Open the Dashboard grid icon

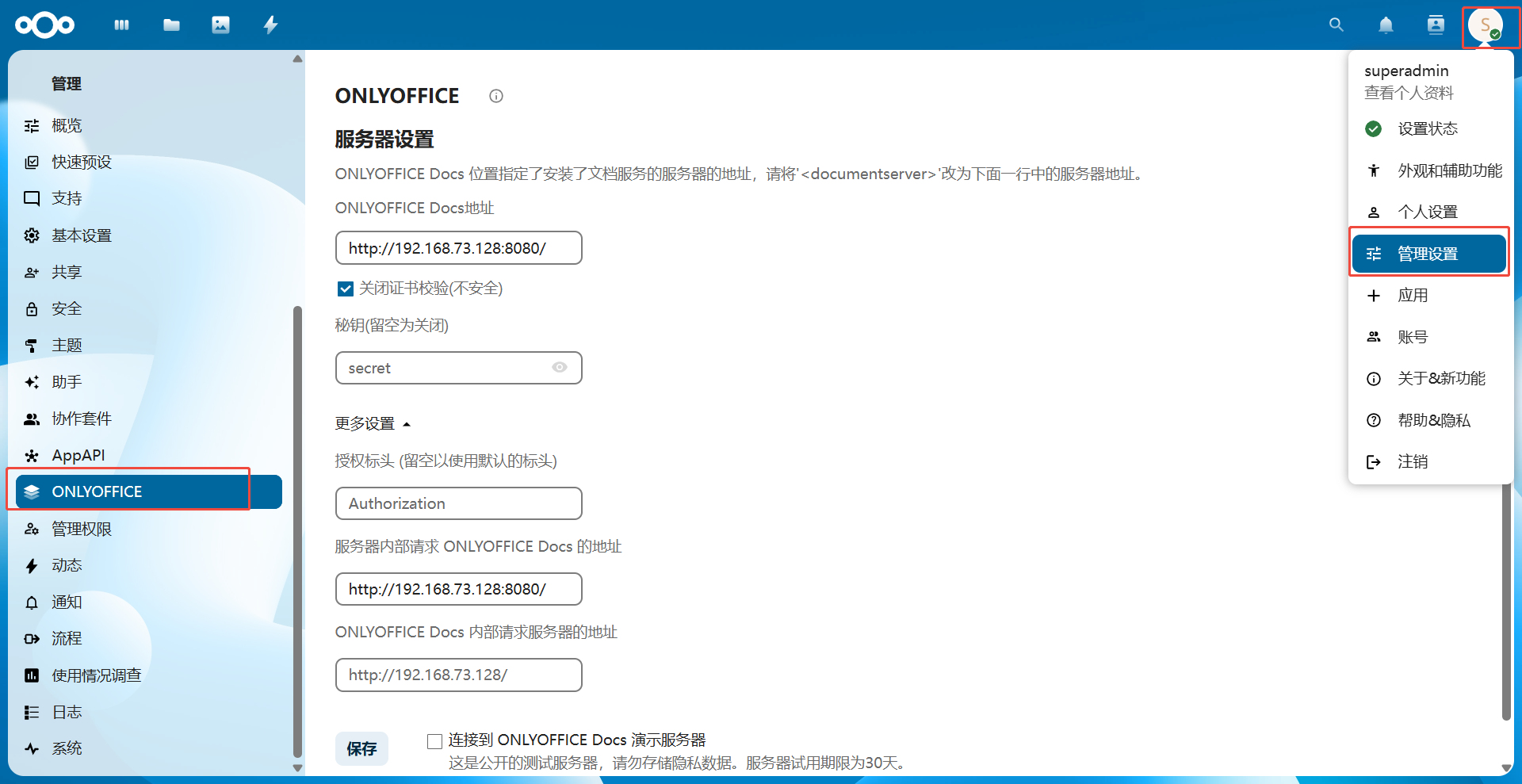(121, 25)
